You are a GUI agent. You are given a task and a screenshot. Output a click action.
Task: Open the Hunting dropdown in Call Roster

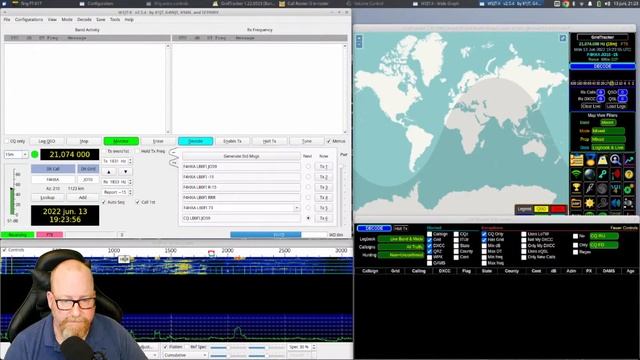click(x=401, y=255)
